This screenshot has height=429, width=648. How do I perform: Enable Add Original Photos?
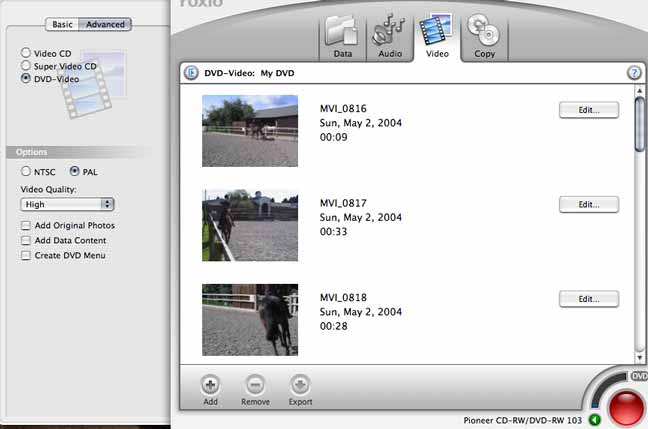click(x=26, y=225)
